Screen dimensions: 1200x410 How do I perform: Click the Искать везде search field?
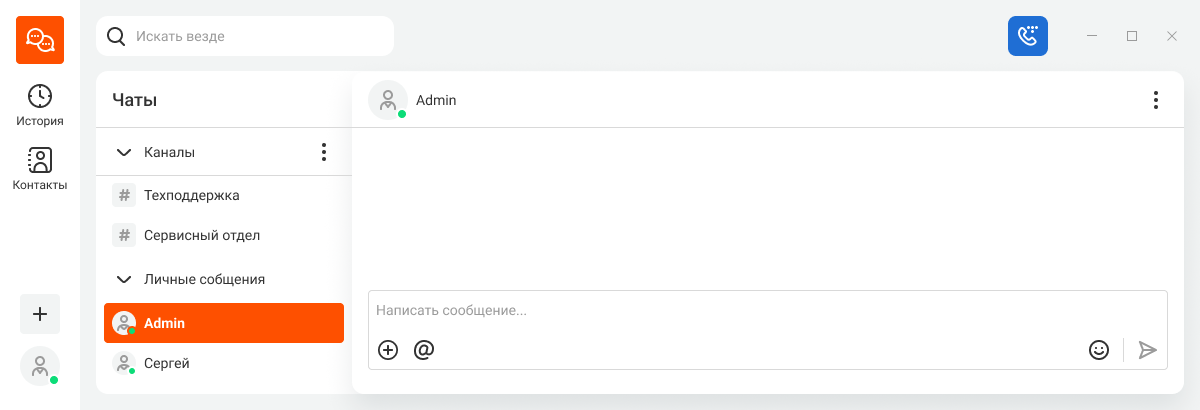[x=245, y=36]
